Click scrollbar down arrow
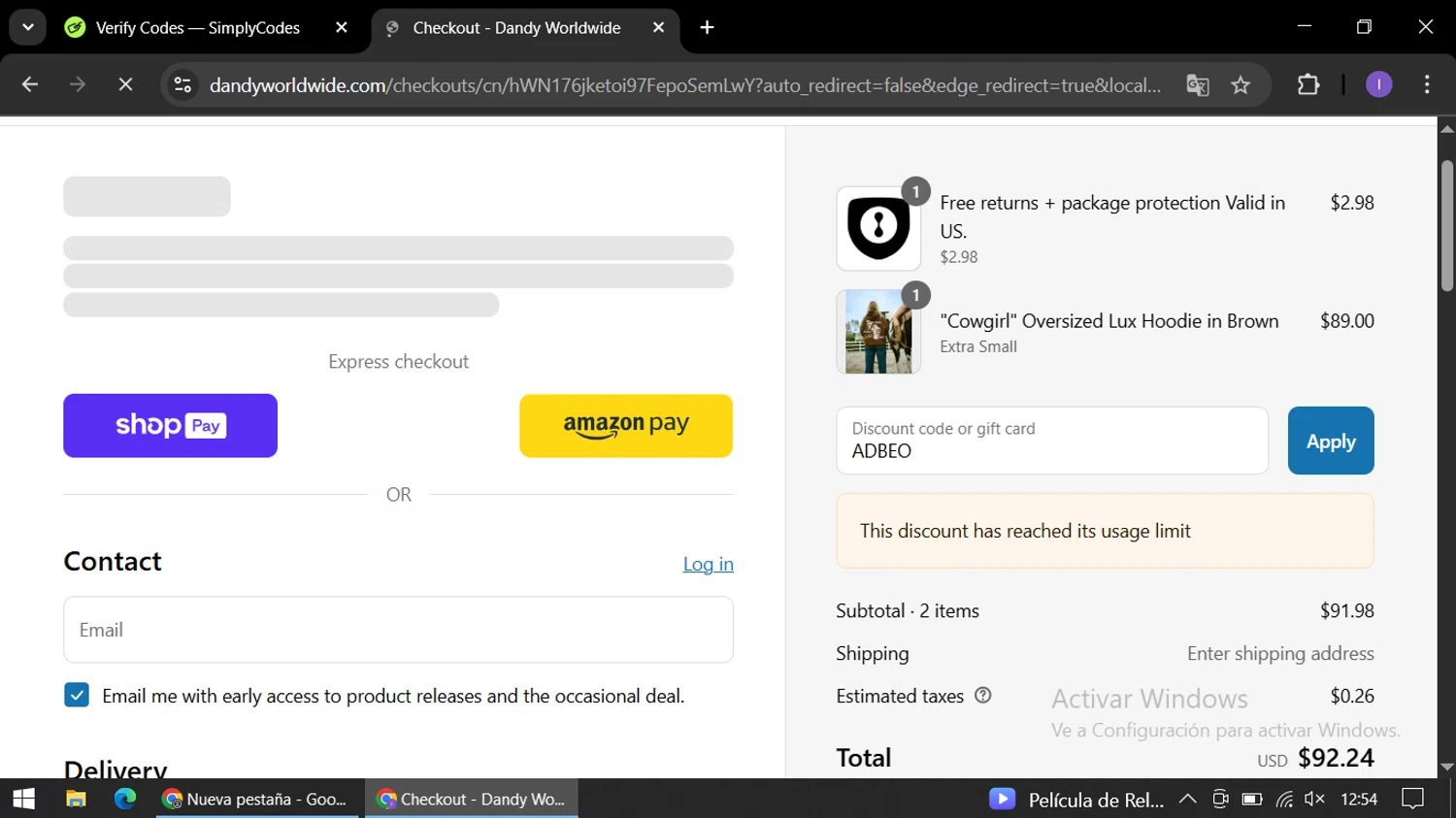This screenshot has width=1456, height=818. [1447, 767]
